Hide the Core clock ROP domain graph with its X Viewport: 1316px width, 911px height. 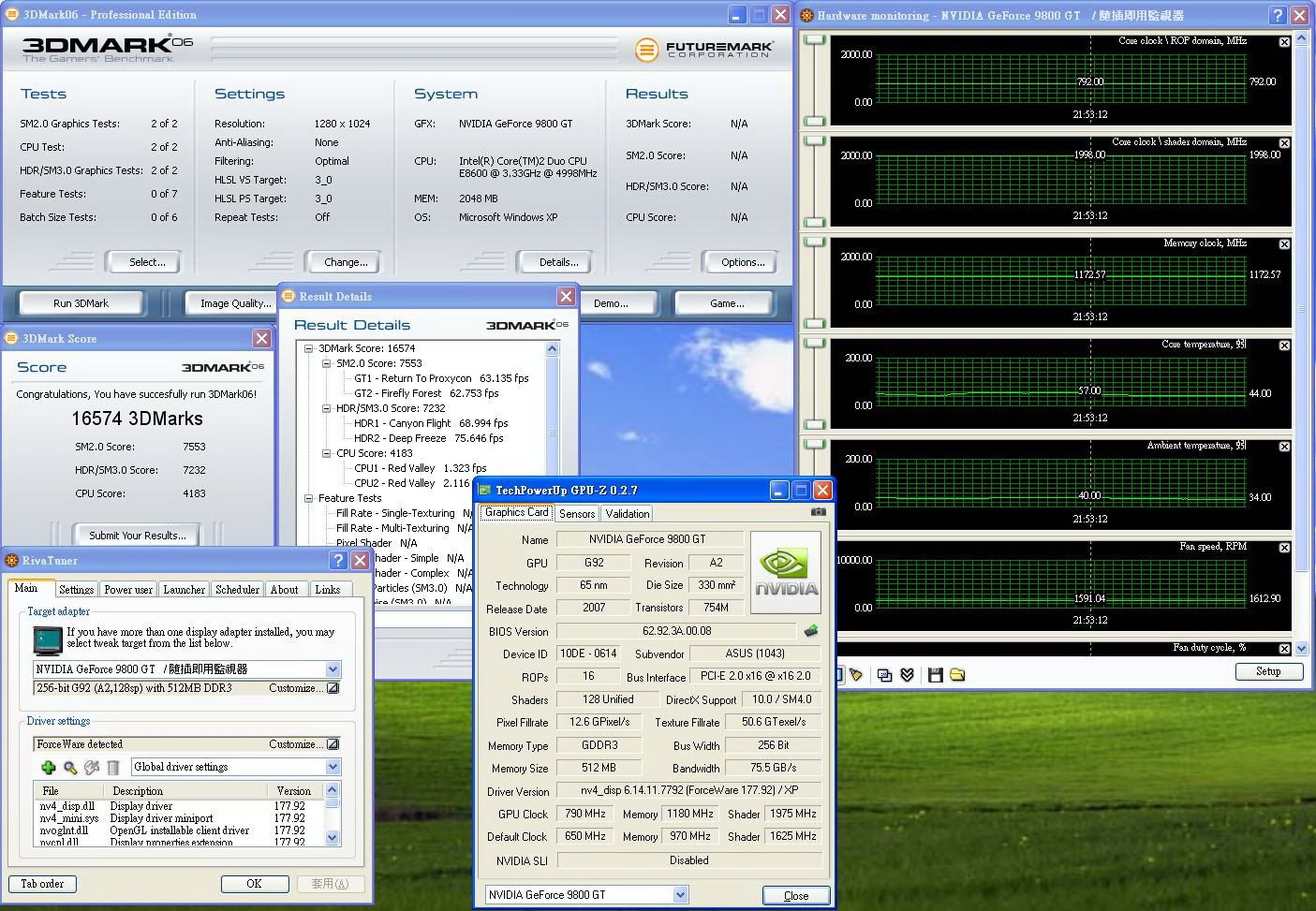[x=1284, y=42]
